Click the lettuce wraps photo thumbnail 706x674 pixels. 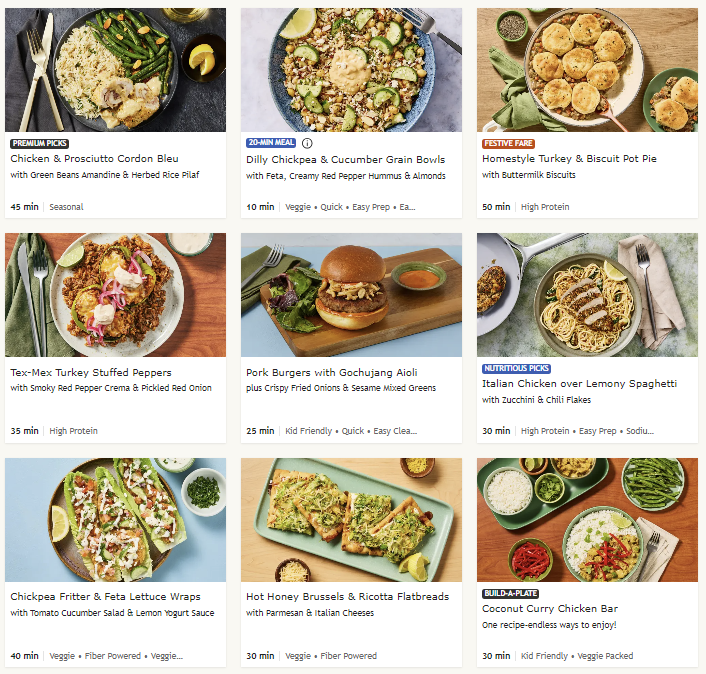tap(115, 520)
